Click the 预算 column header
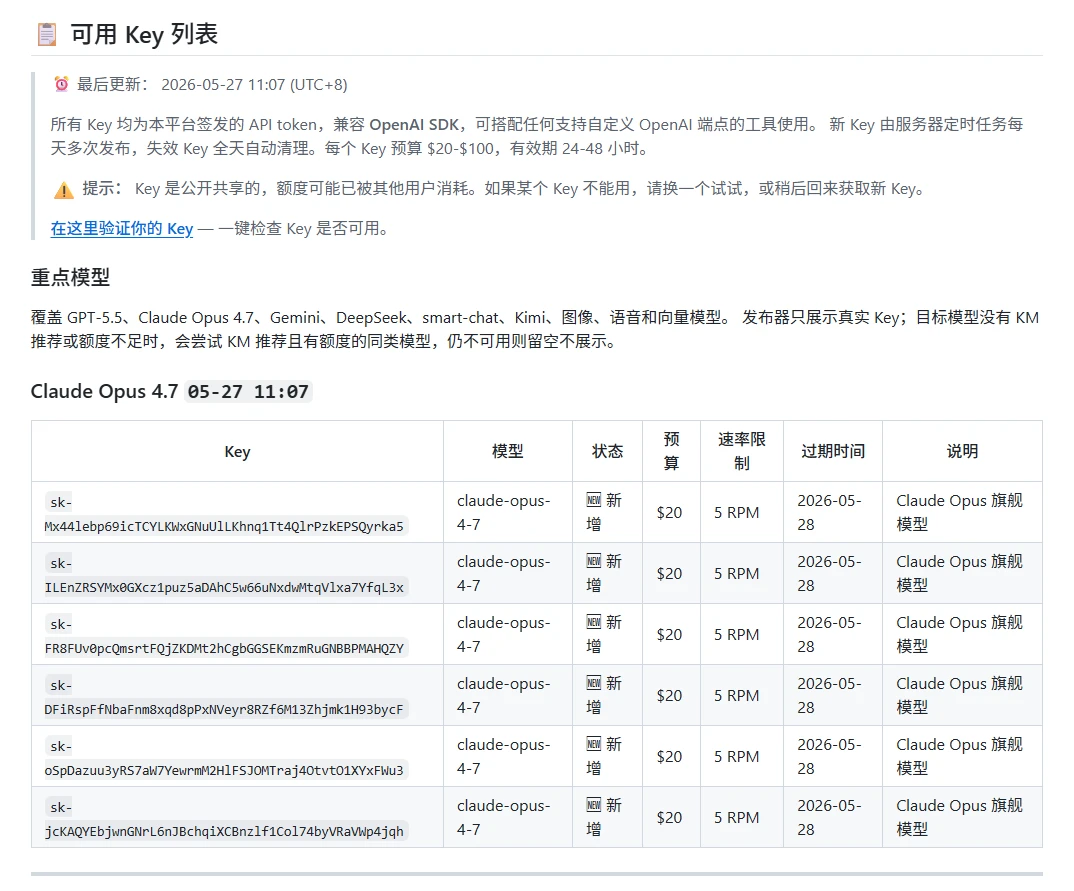The width and height of the screenshot is (1074, 891). (x=671, y=451)
